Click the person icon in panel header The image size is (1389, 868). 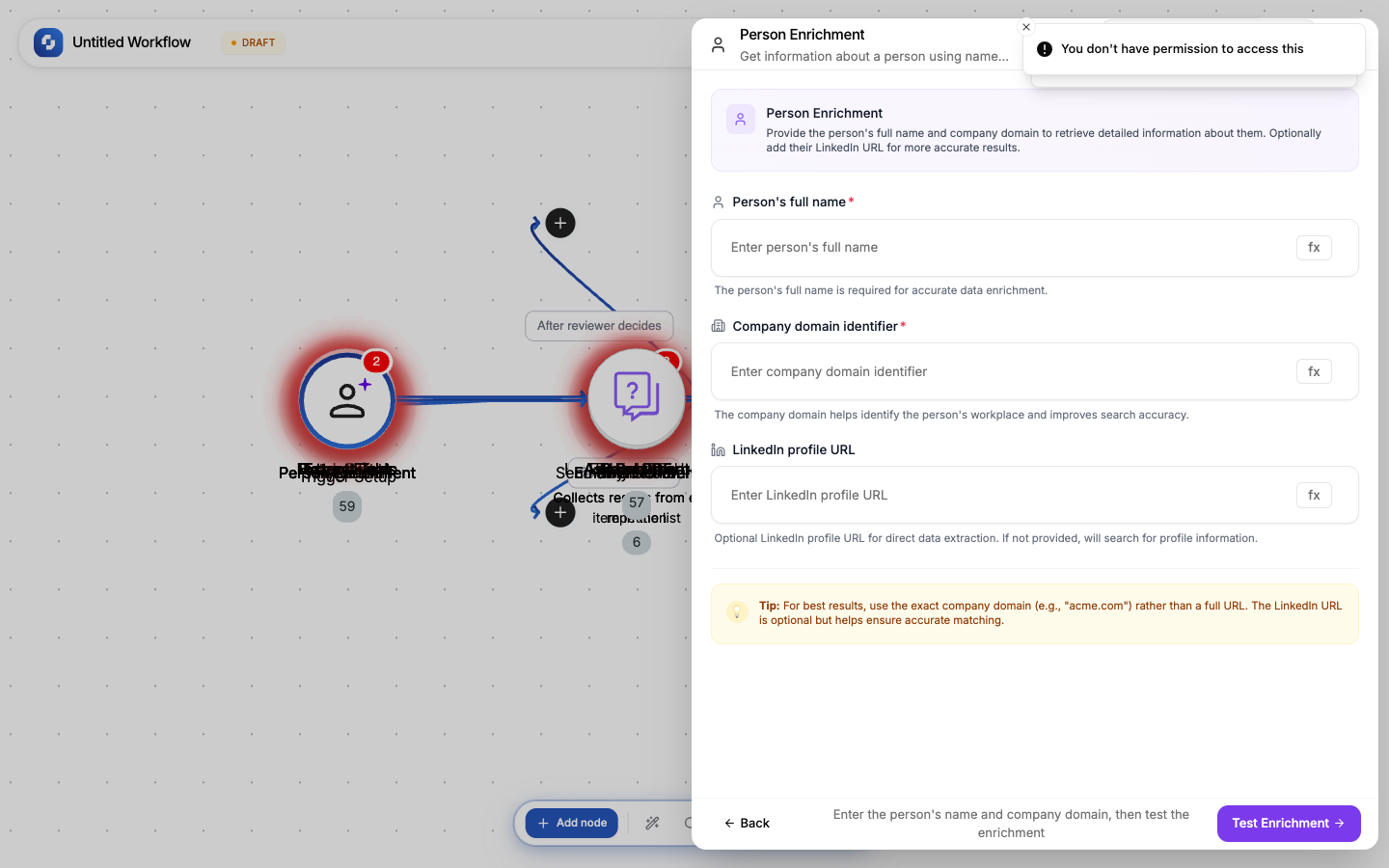[718, 45]
